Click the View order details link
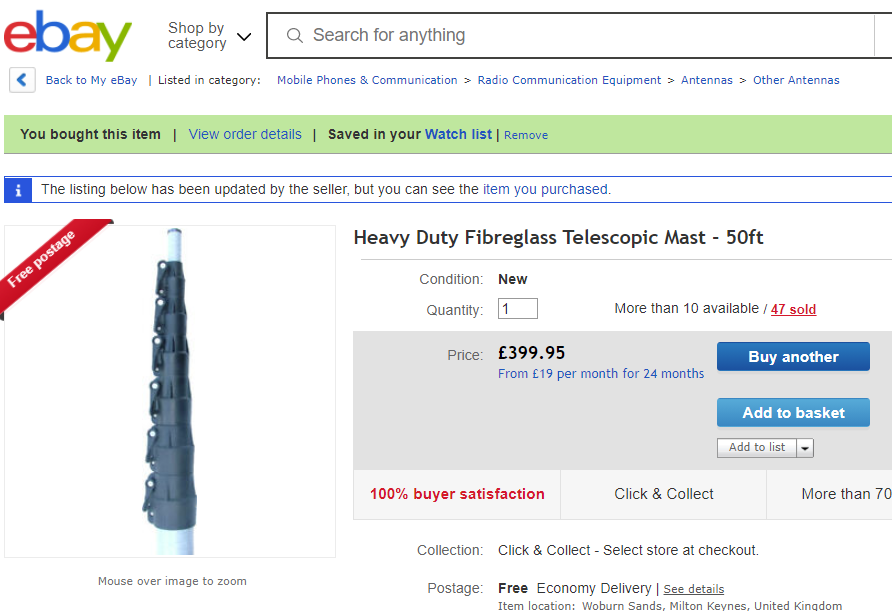 pyautogui.click(x=245, y=134)
